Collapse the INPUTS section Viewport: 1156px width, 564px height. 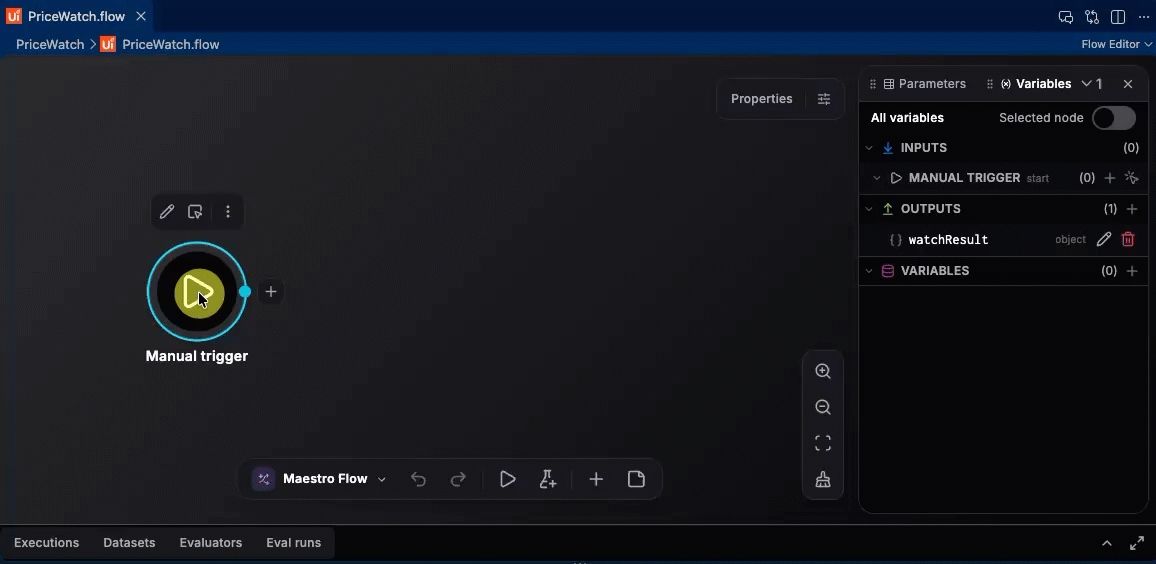click(869, 148)
